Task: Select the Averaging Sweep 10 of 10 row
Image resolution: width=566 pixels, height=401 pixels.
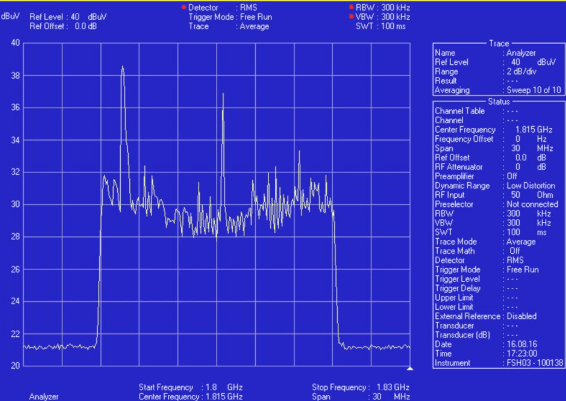Action: 498,90
